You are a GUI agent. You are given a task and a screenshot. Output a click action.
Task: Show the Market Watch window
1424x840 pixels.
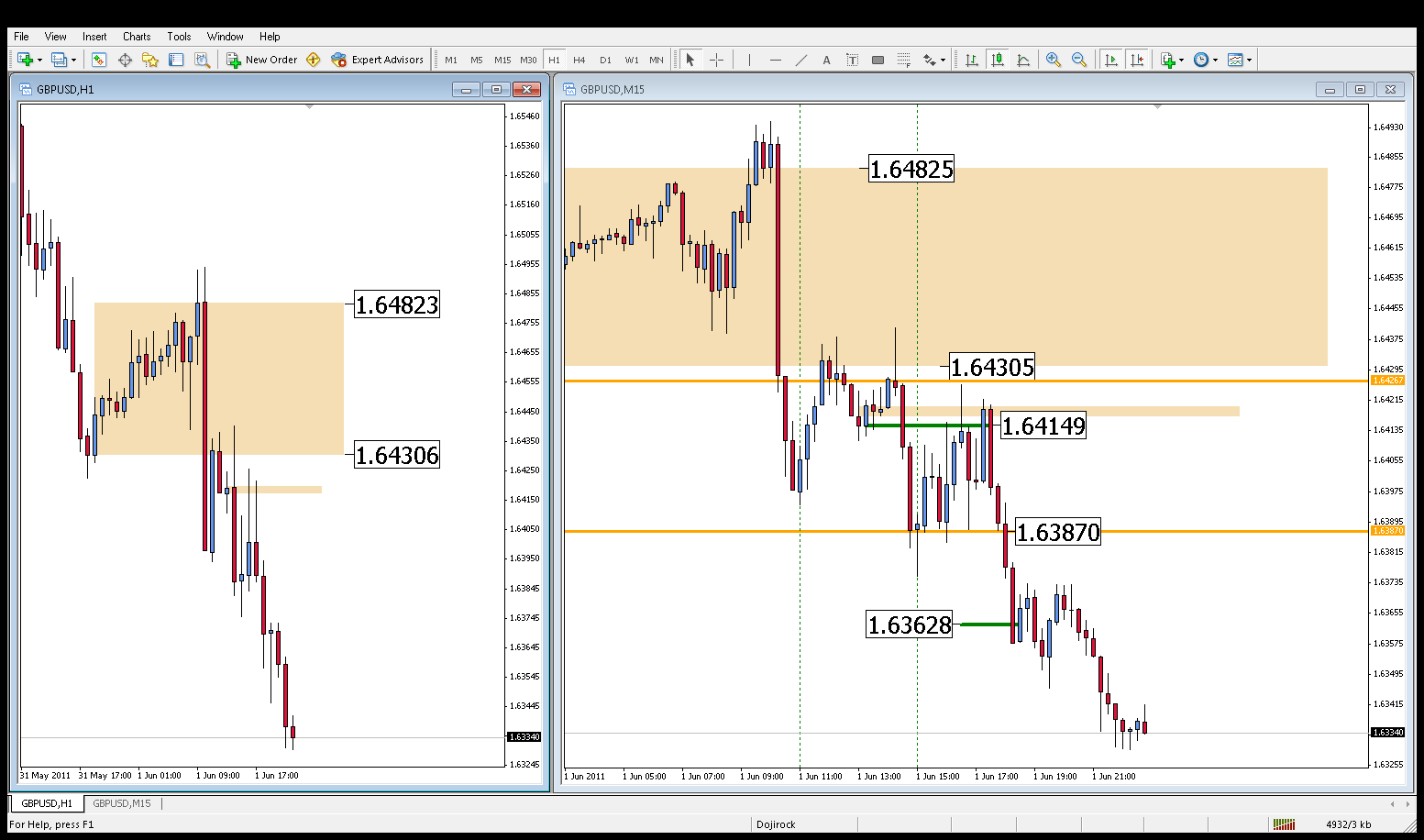[x=99, y=60]
